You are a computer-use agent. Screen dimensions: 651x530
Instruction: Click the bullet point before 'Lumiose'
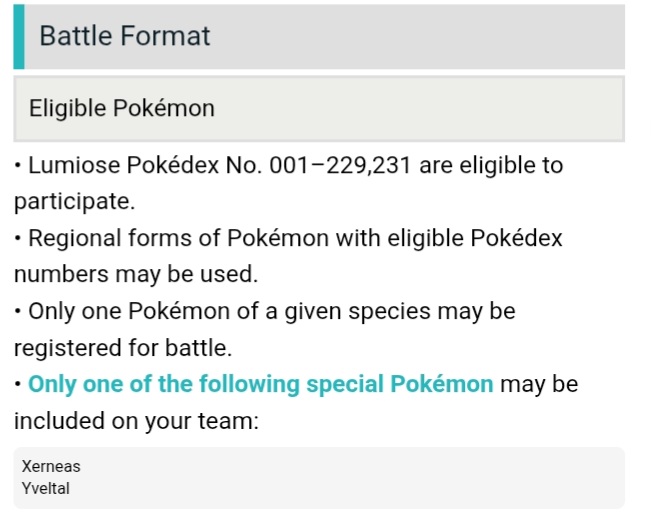[x=19, y=165]
